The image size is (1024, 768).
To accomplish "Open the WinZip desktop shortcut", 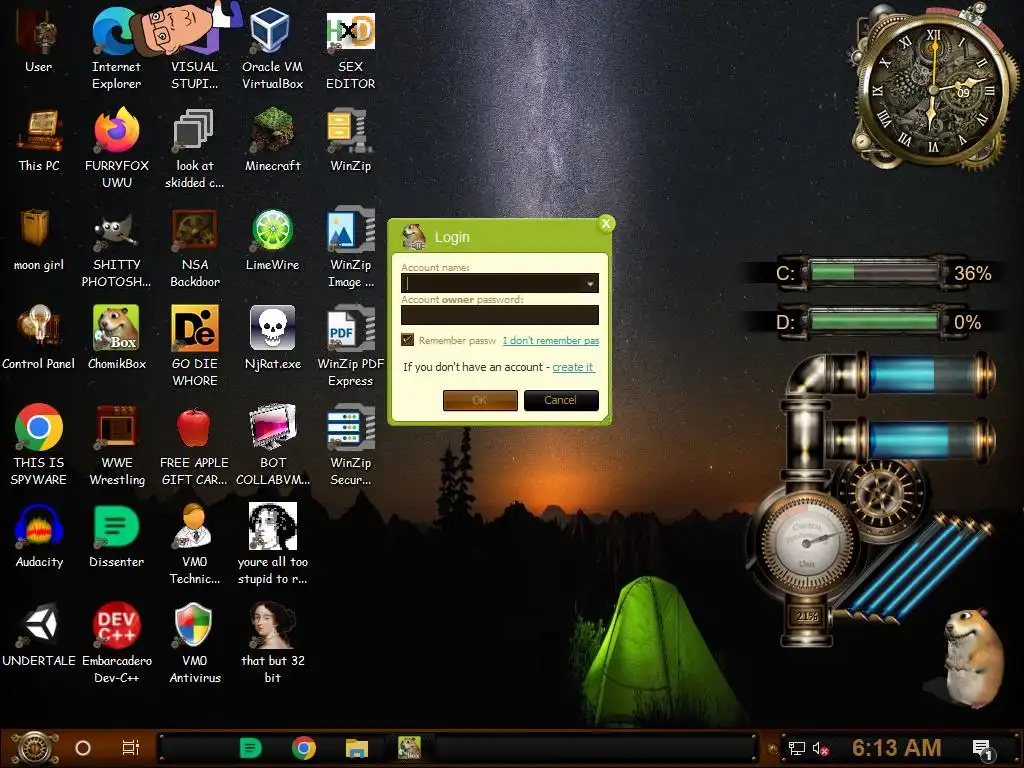I will (x=351, y=140).
